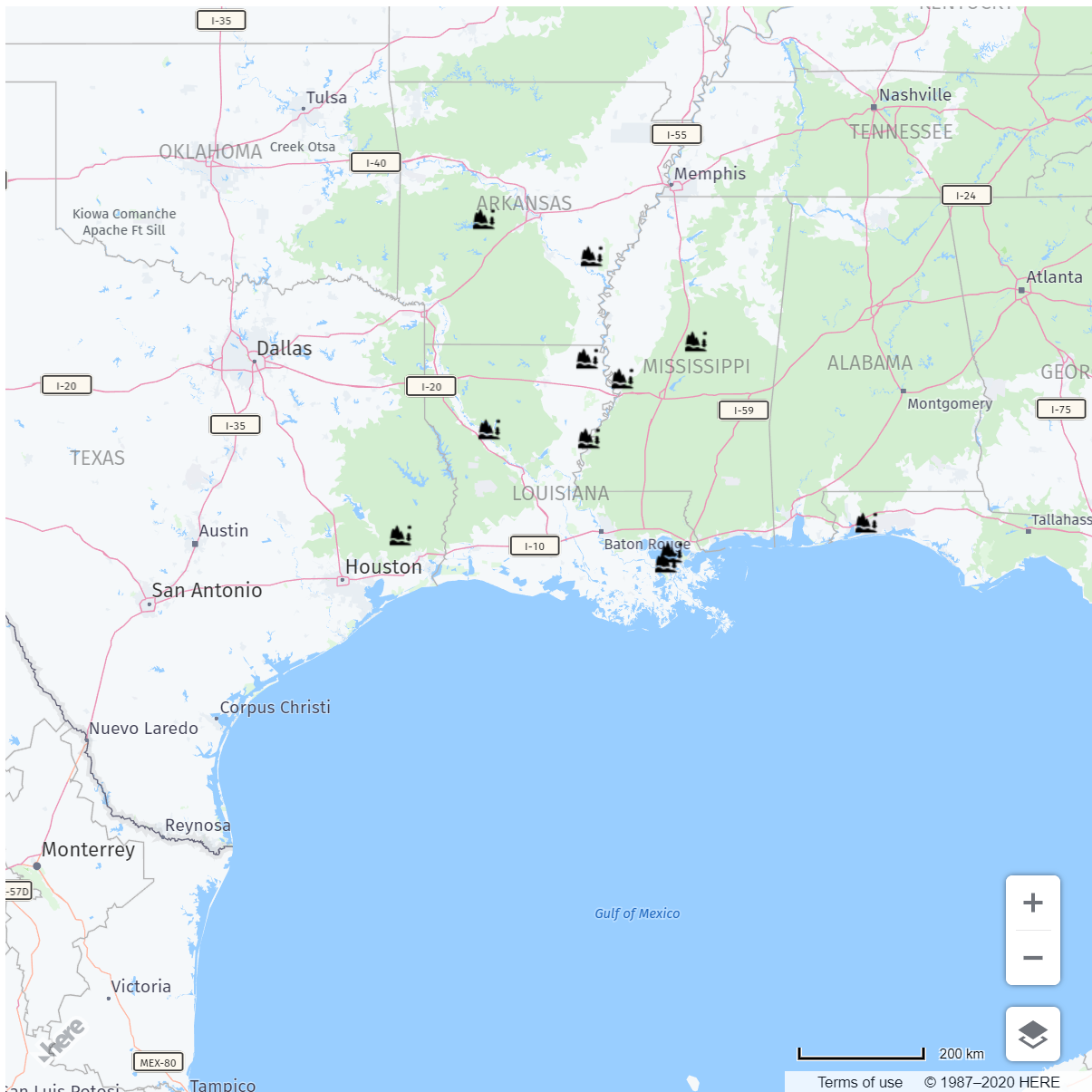Click the I-24 highway shield

point(966,195)
